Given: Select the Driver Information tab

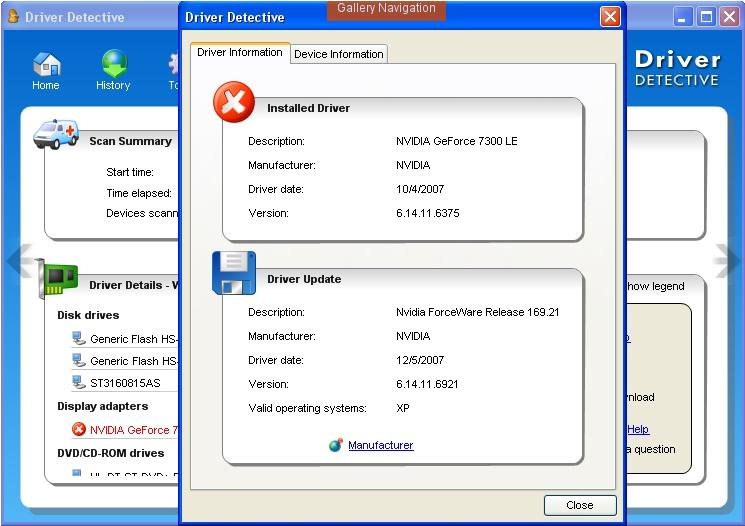Looking at the screenshot, I should click(x=240, y=52).
